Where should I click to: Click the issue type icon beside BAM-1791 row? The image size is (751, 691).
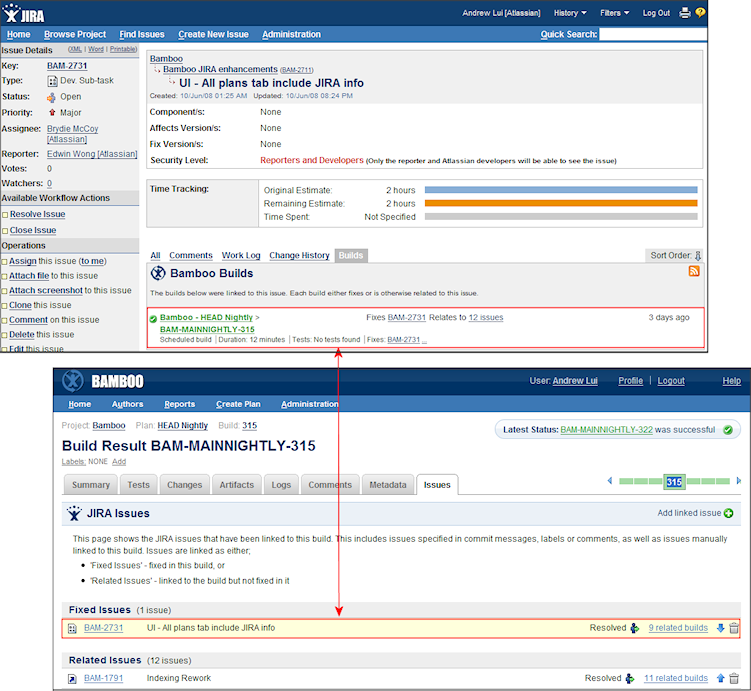[72, 679]
